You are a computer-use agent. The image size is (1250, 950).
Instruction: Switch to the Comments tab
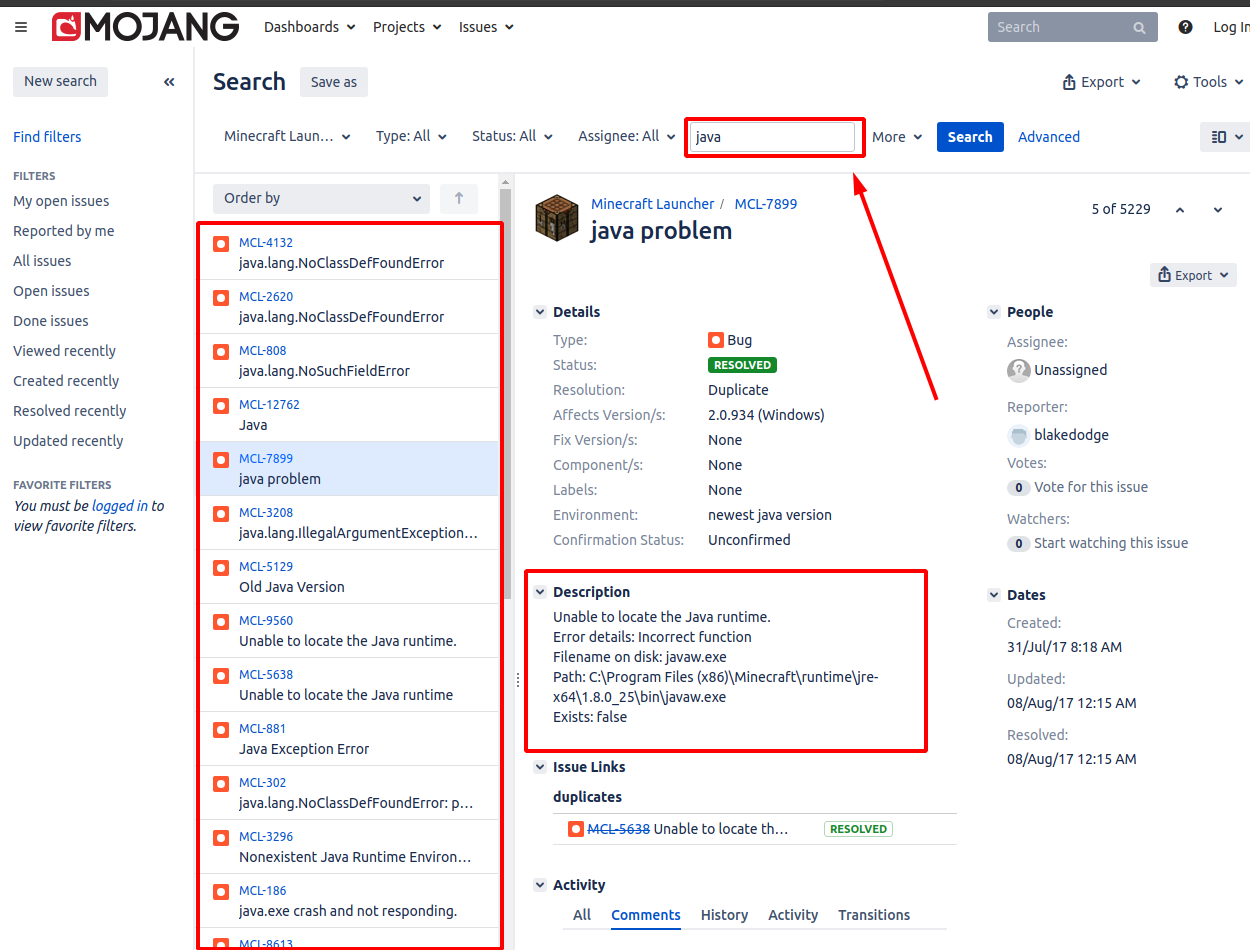(646, 915)
